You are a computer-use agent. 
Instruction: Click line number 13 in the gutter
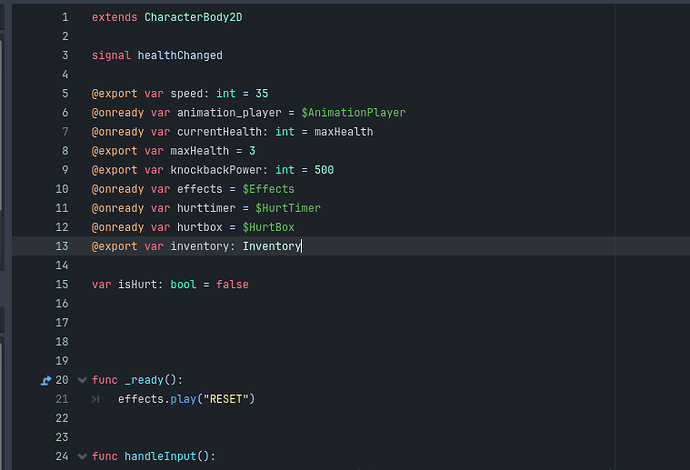62,246
